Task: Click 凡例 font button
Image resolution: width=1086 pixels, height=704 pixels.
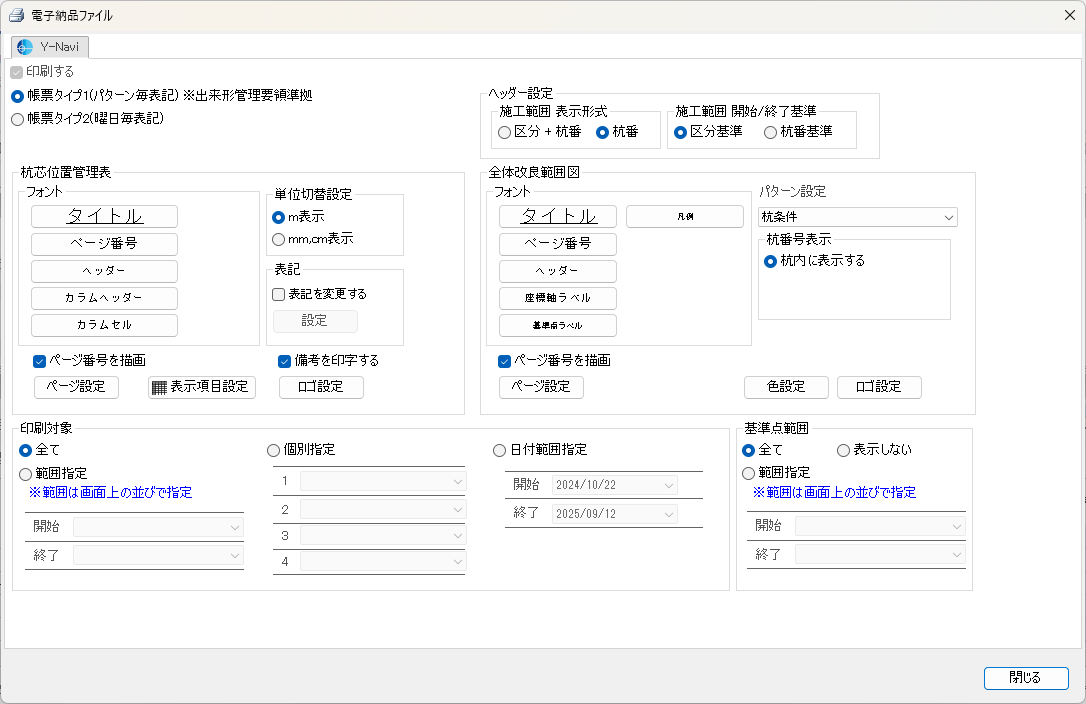Action: coord(684,216)
